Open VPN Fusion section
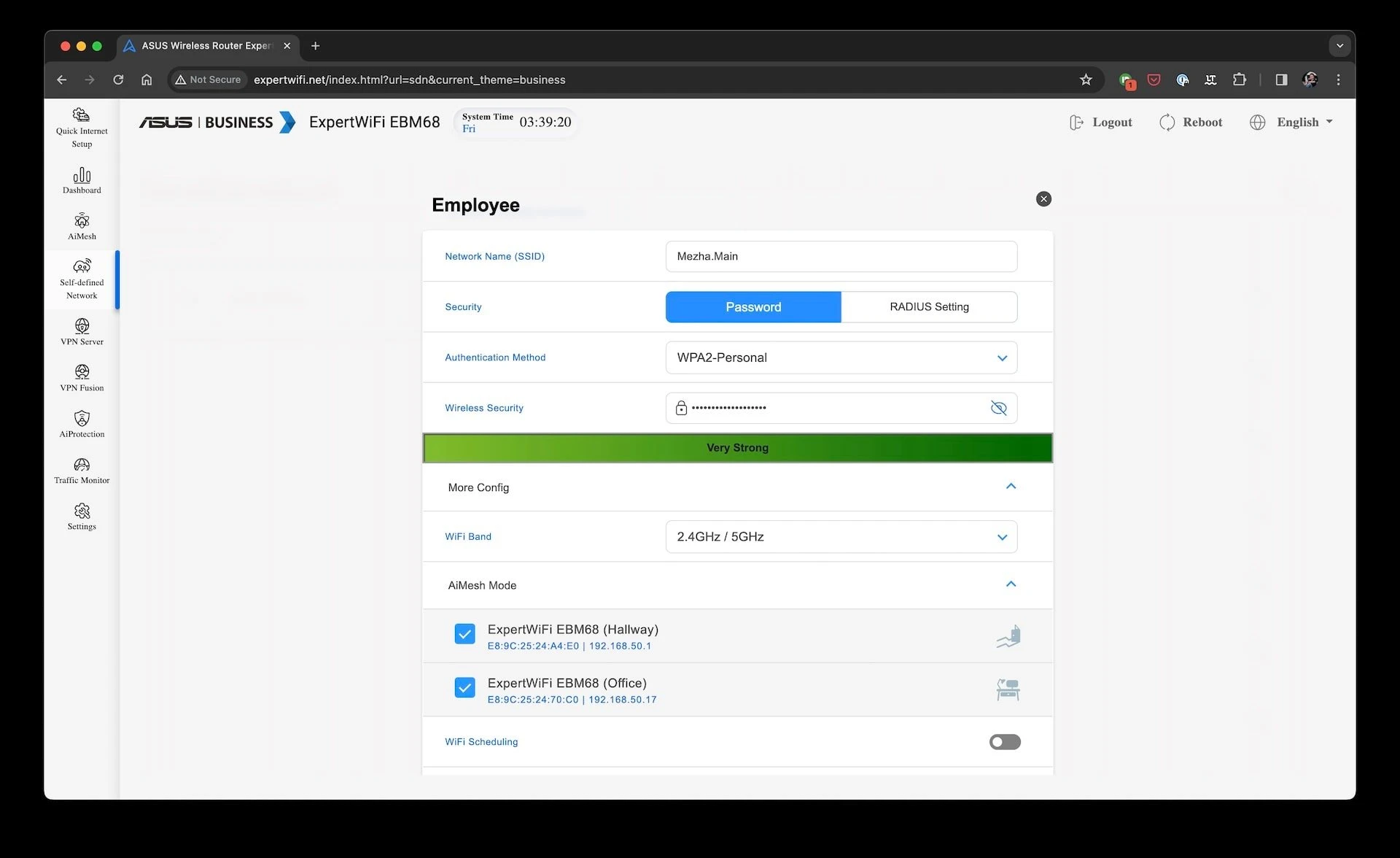The width and height of the screenshot is (1400, 858). [x=82, y=378]
